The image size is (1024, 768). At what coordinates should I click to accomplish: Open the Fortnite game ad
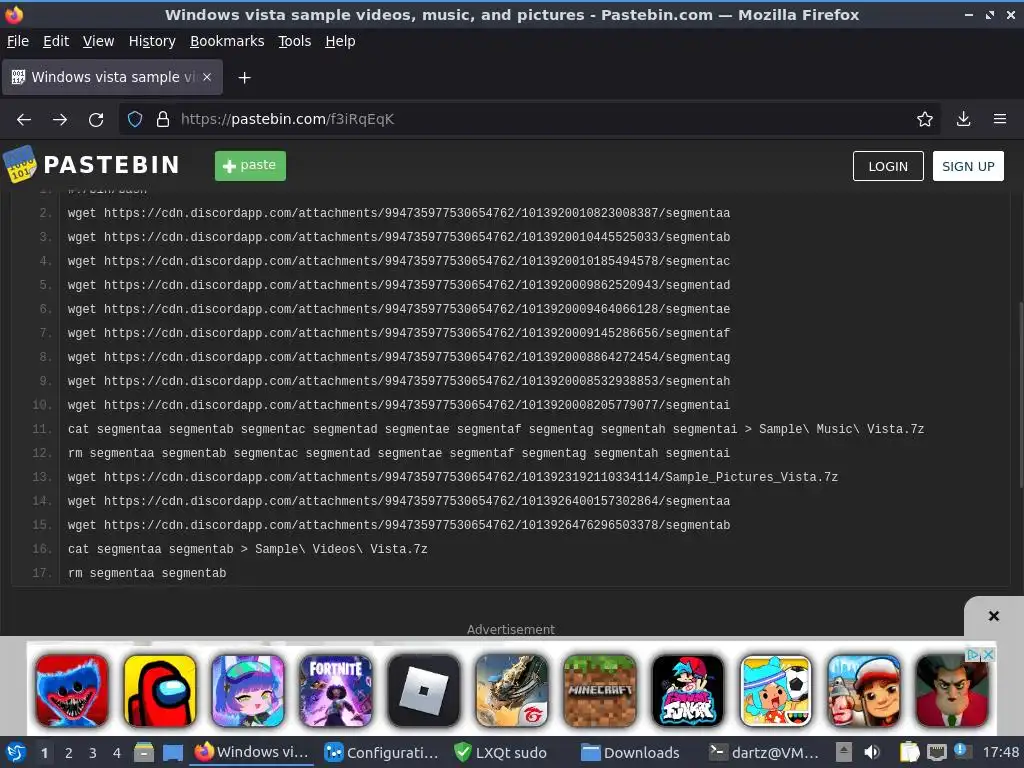click(336, 691)
